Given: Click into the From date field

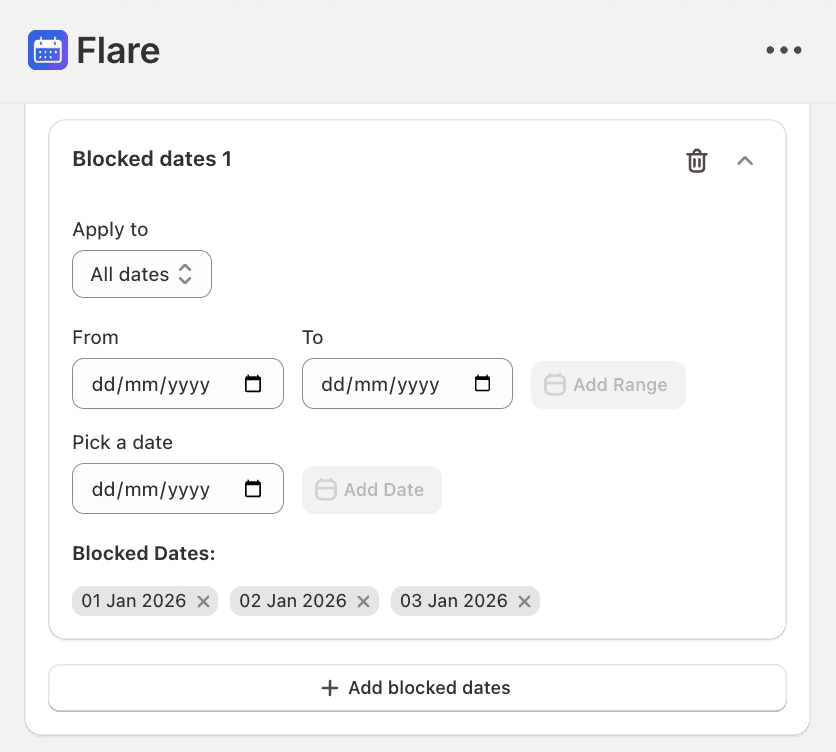Looking at the screenshot, I should pos(151,384).
